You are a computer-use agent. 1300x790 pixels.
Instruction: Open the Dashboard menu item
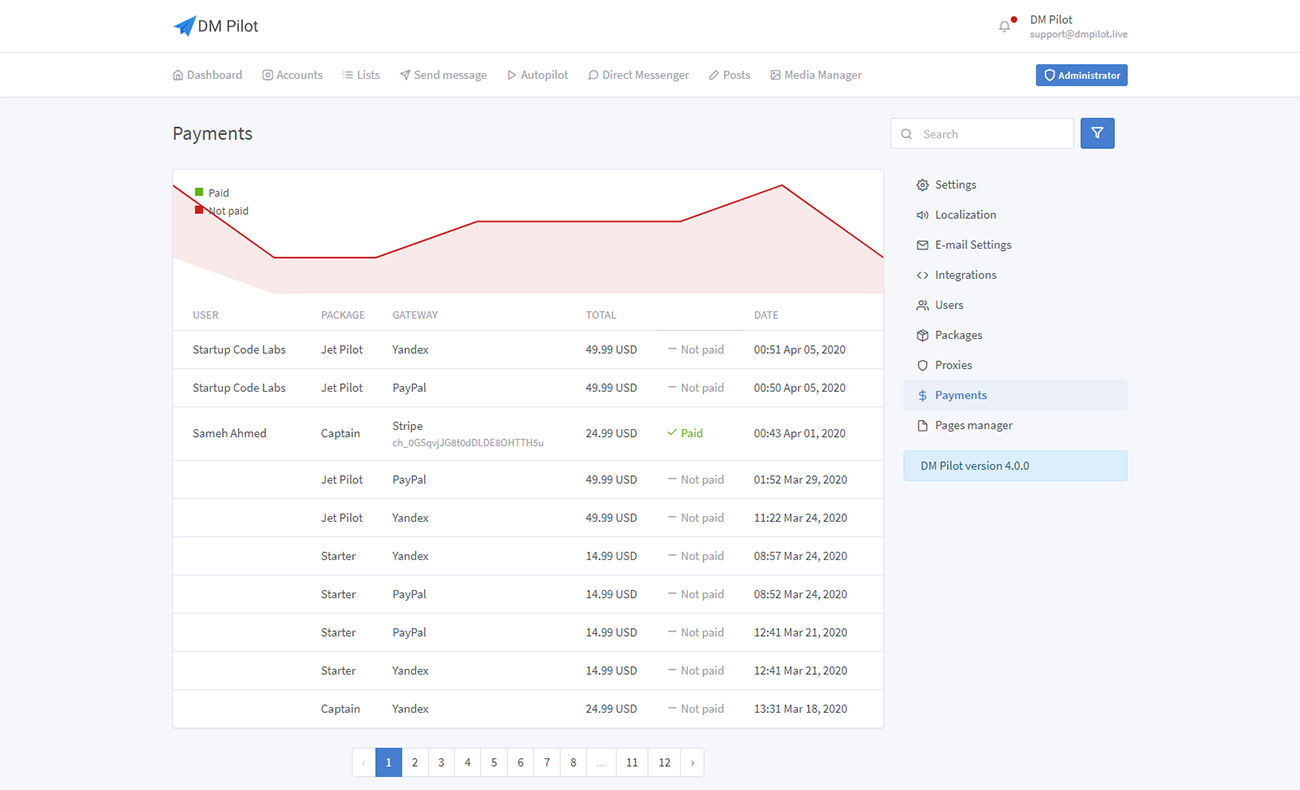[x=207, y=75]
